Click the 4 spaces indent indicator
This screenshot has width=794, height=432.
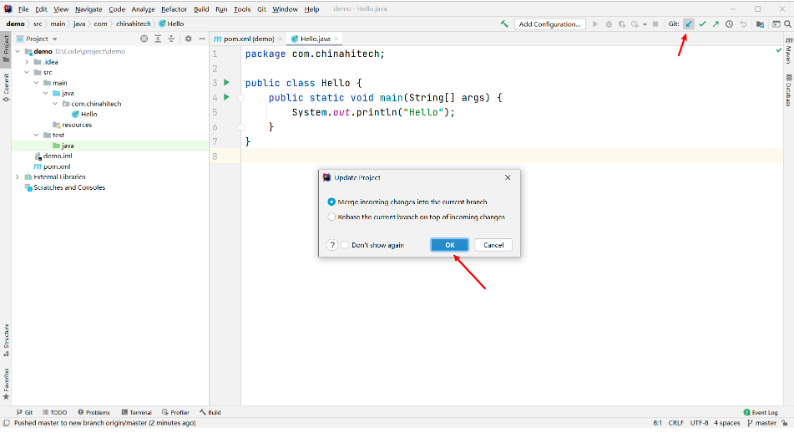point(727,422)
